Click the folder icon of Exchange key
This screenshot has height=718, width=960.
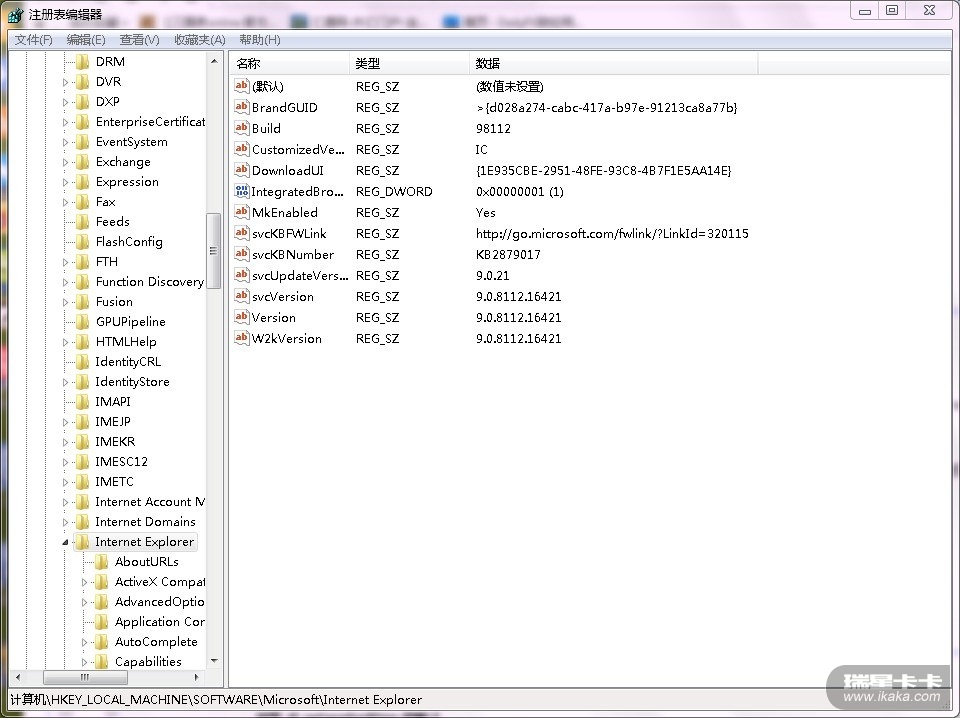click(x=82, y=162)
